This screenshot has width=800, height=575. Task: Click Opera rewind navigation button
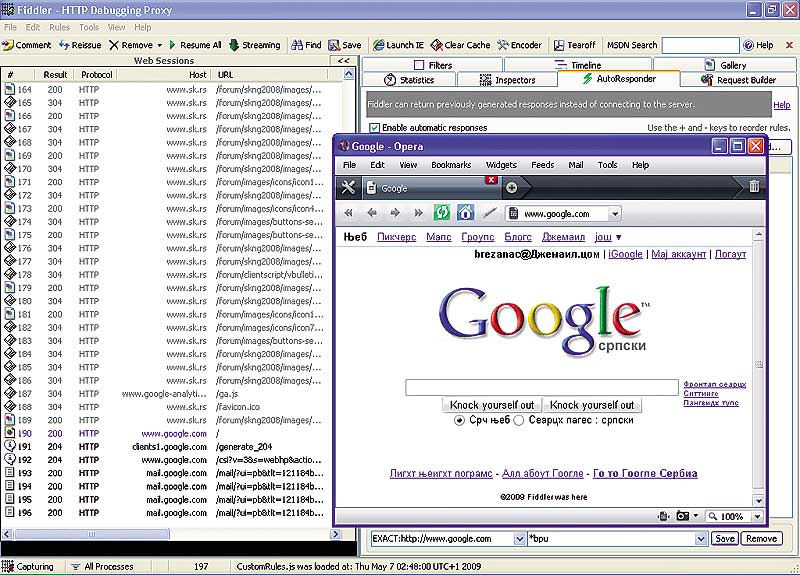[x=348, y=213]
